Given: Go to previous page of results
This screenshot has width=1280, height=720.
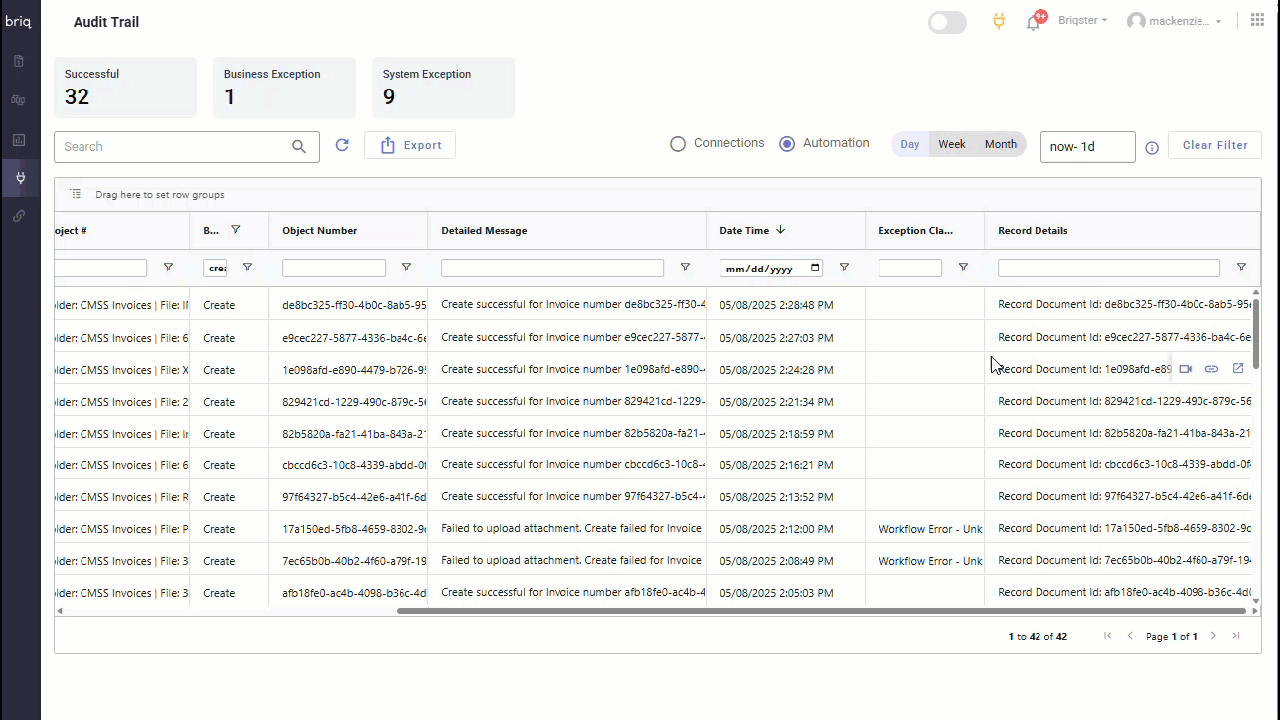Looking at the screenshot, I should 1130,636.
